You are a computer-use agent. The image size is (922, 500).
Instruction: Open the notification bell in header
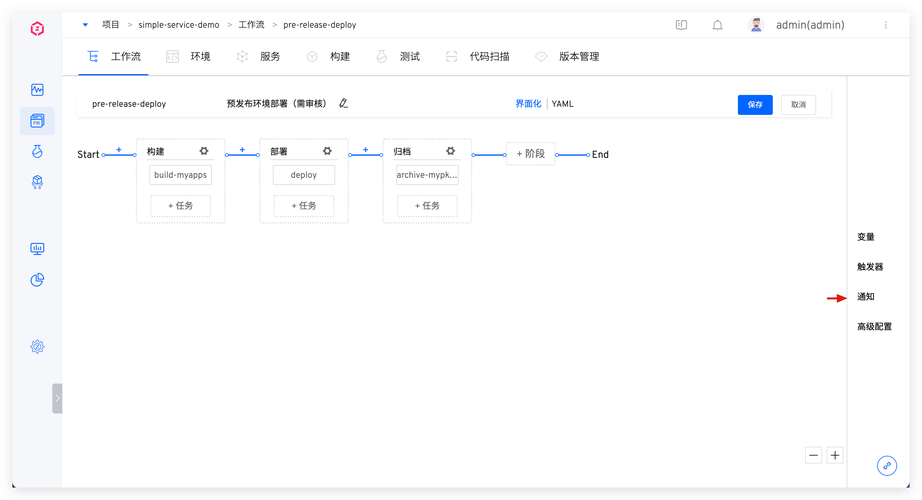coord(717,25)
